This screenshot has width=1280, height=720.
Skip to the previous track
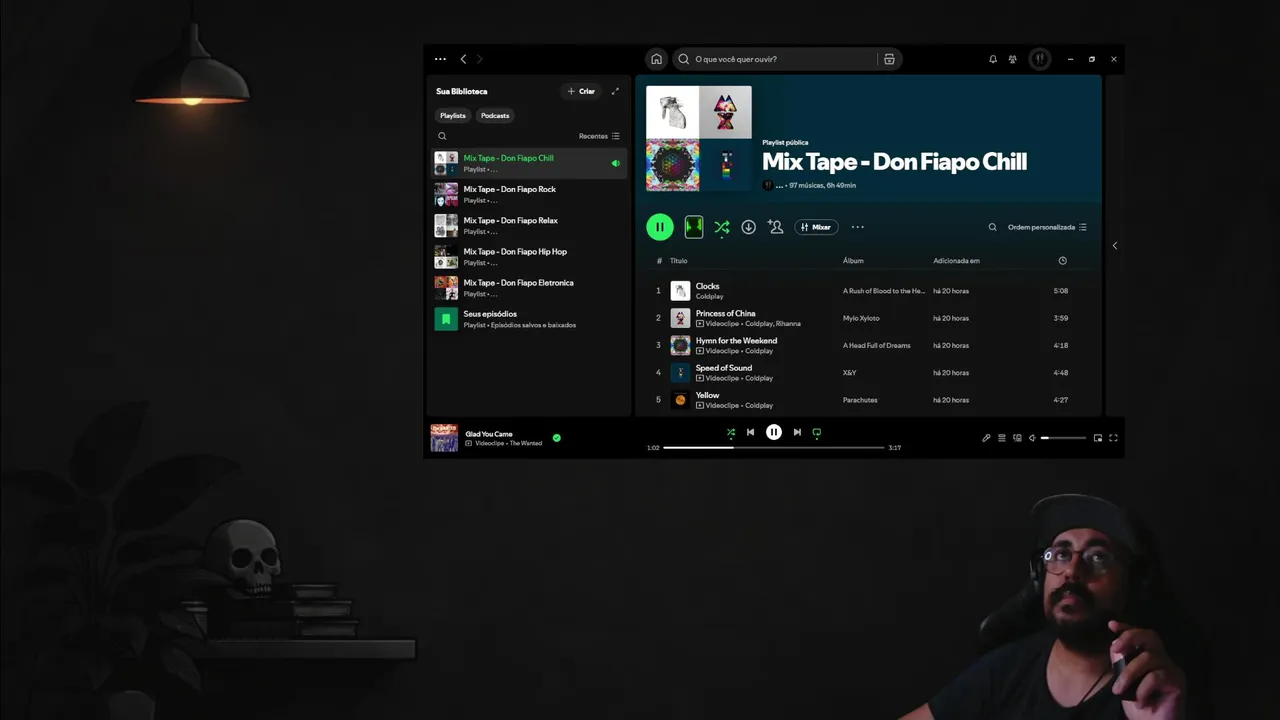click(750, 432)
